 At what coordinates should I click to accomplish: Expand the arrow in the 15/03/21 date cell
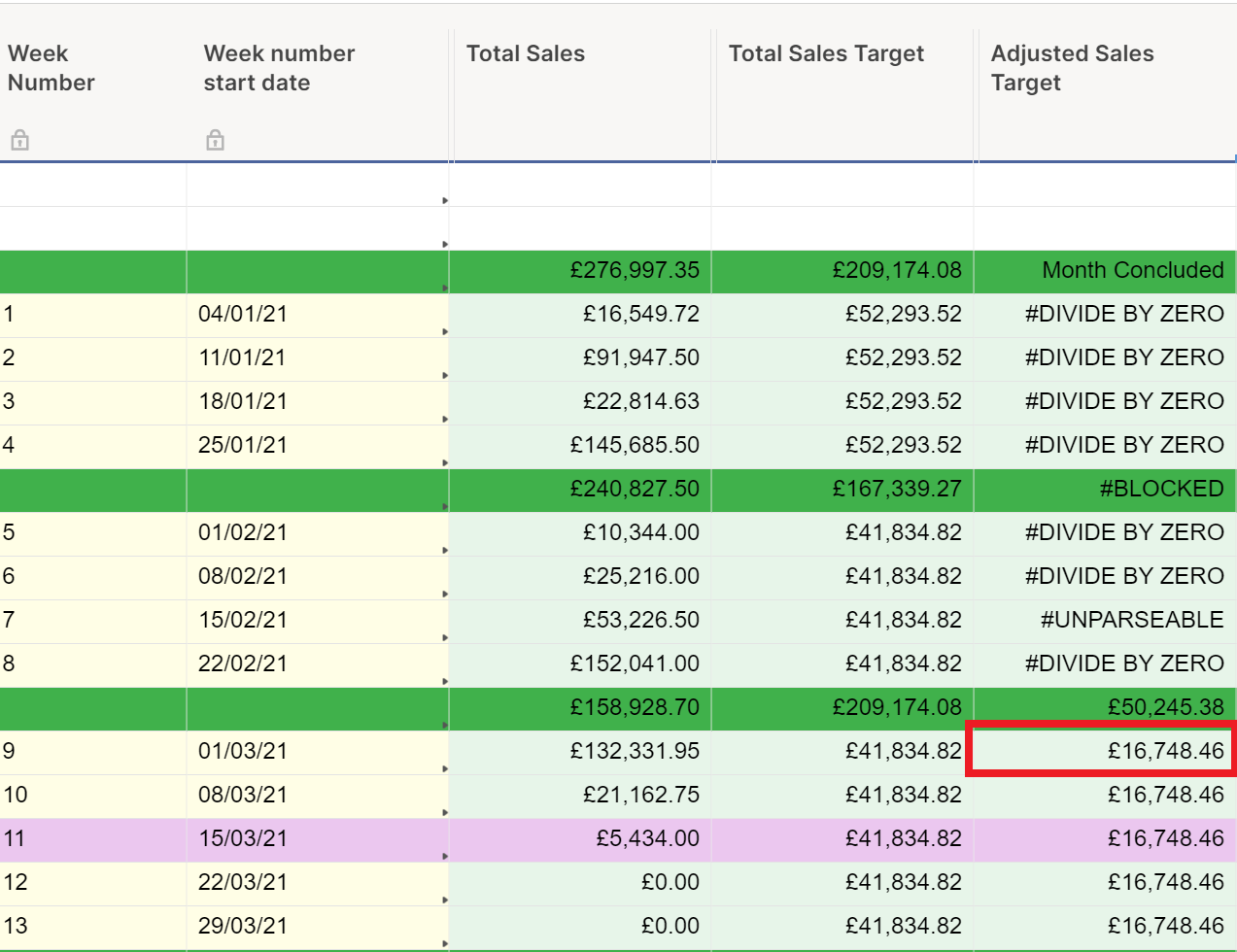445,857
